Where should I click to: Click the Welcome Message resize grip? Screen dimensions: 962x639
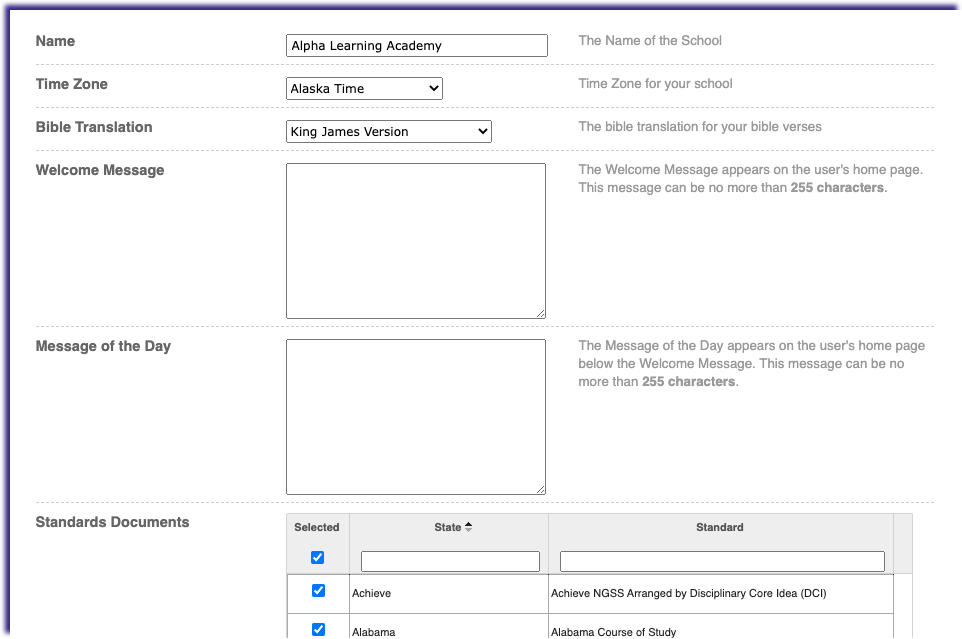(x=542, y=314)
